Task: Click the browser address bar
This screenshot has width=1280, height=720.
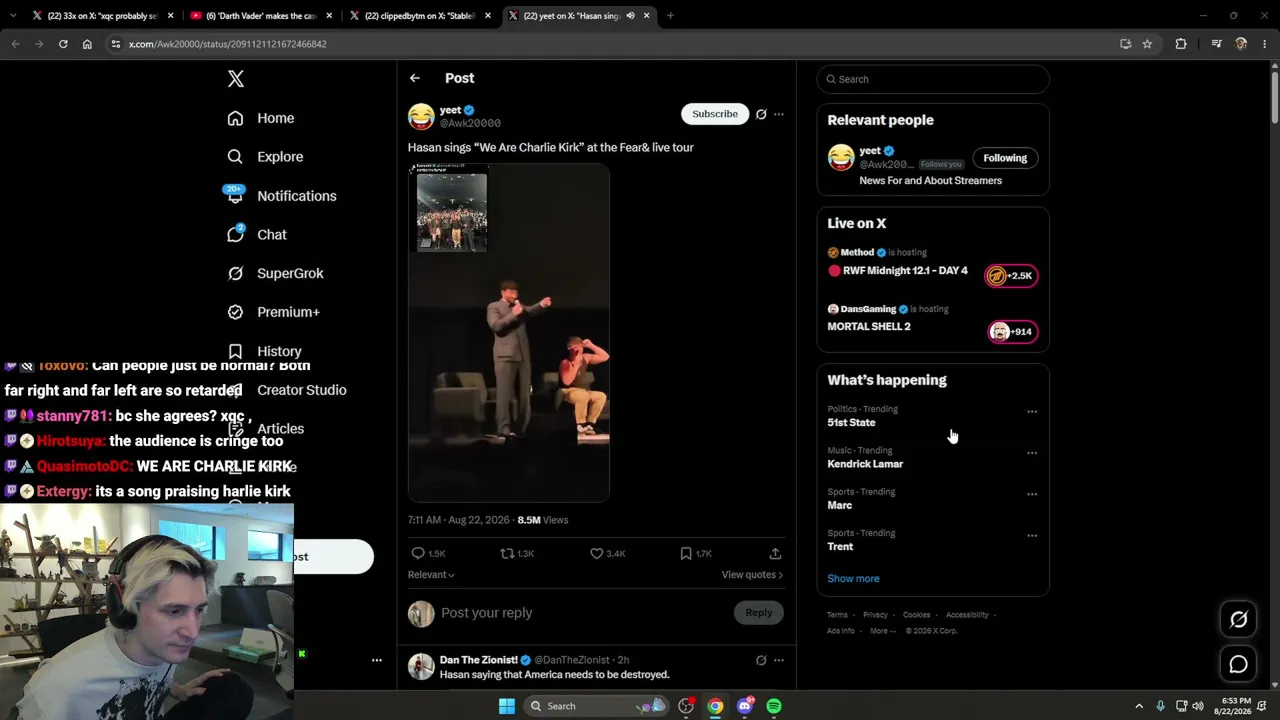Action: 610,44
